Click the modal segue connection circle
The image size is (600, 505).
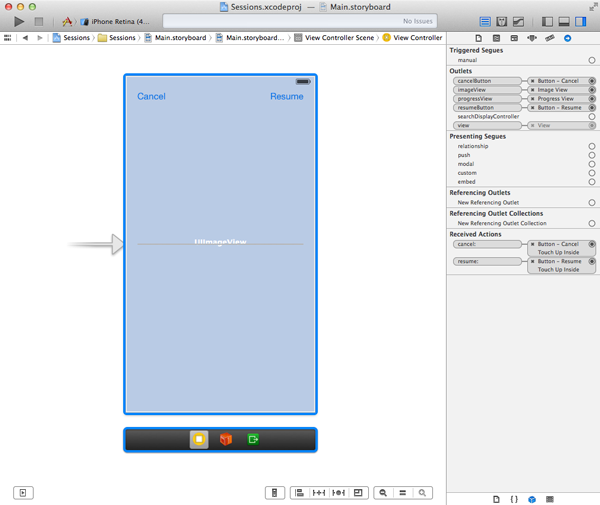pos(592,164)
